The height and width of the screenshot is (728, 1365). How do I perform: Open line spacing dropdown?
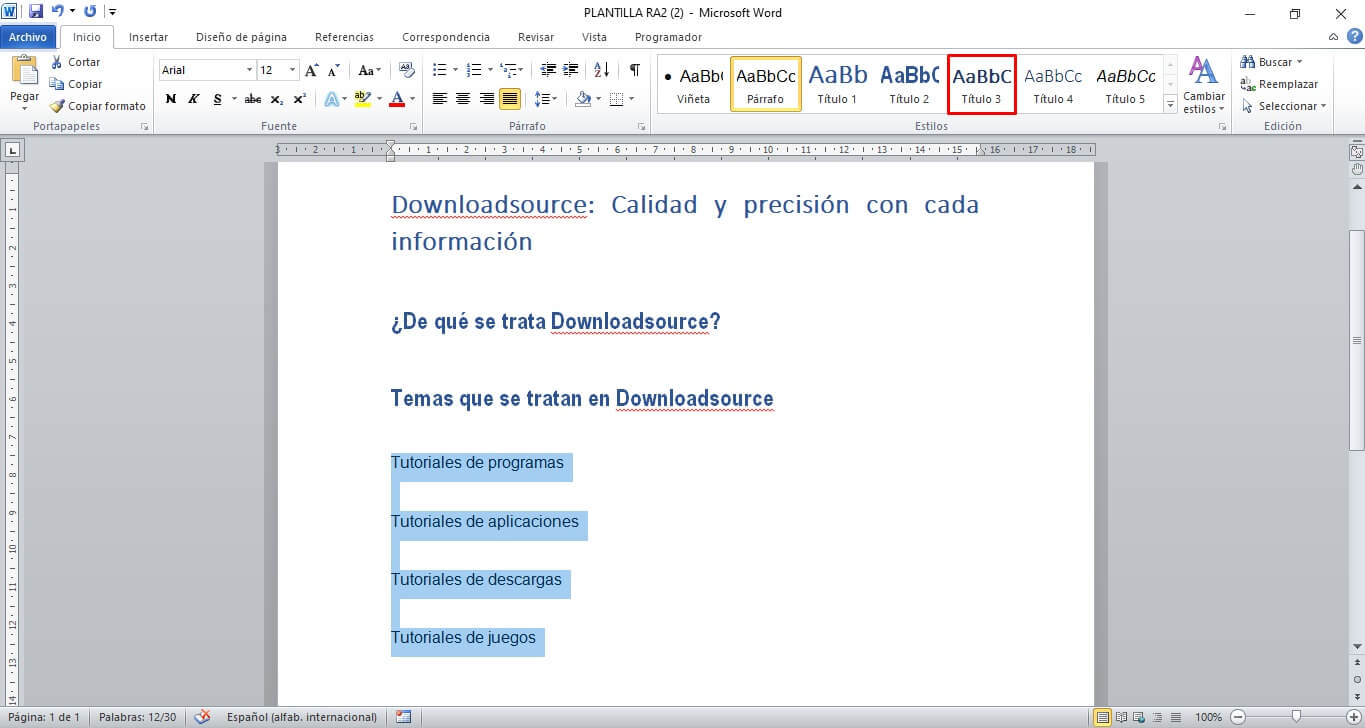[545, 99]
